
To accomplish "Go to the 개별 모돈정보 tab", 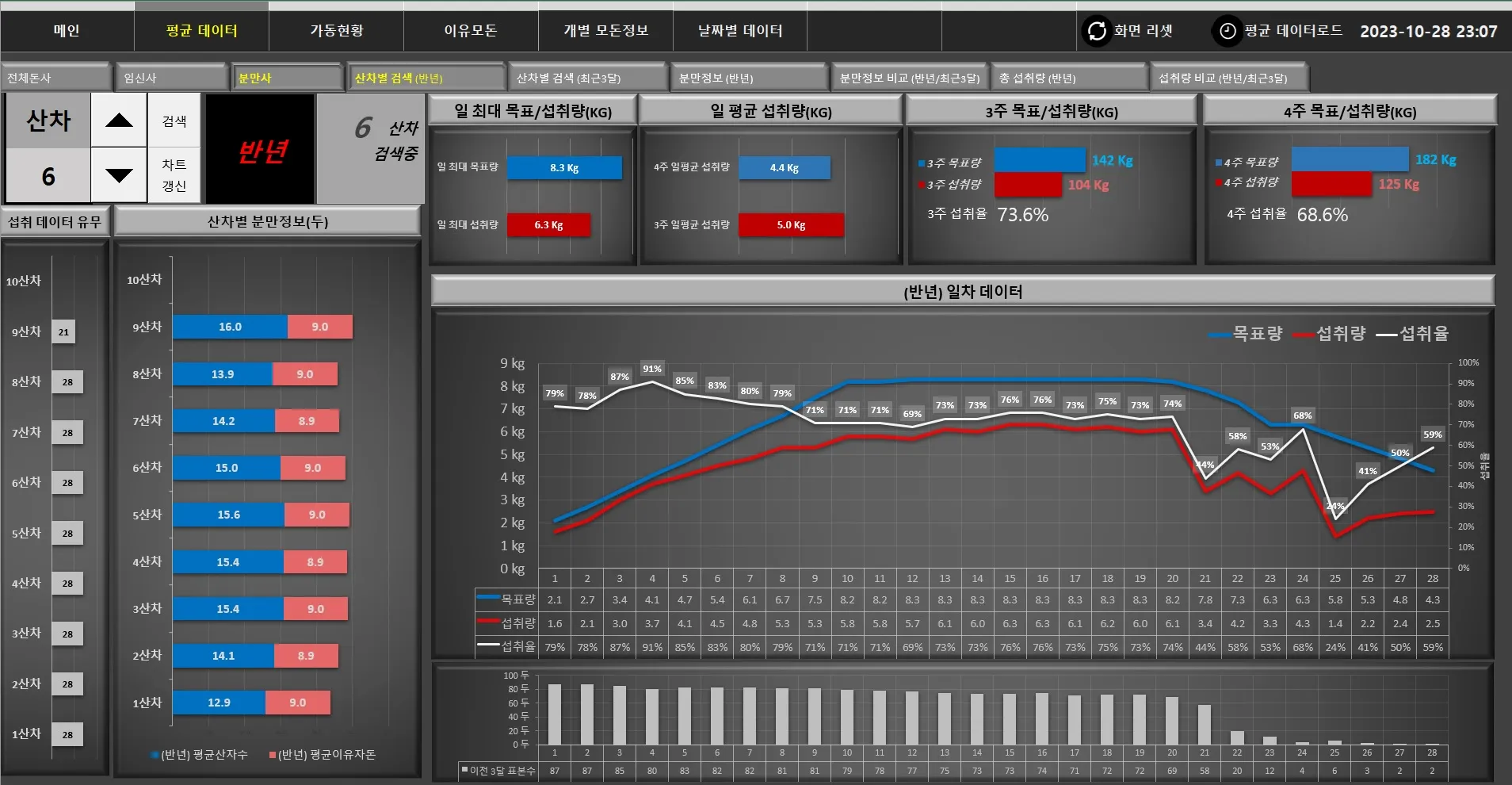I will click(605, 31).
